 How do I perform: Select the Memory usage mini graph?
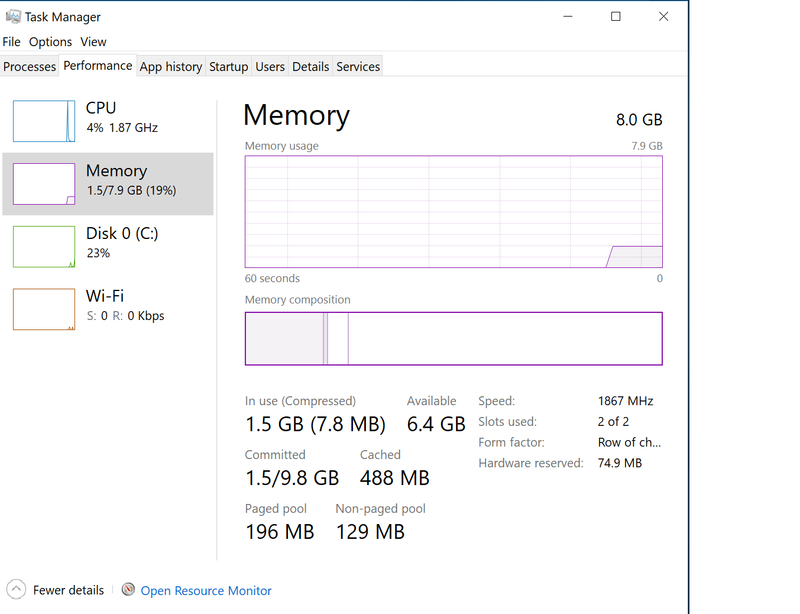(x=44, y=184)
